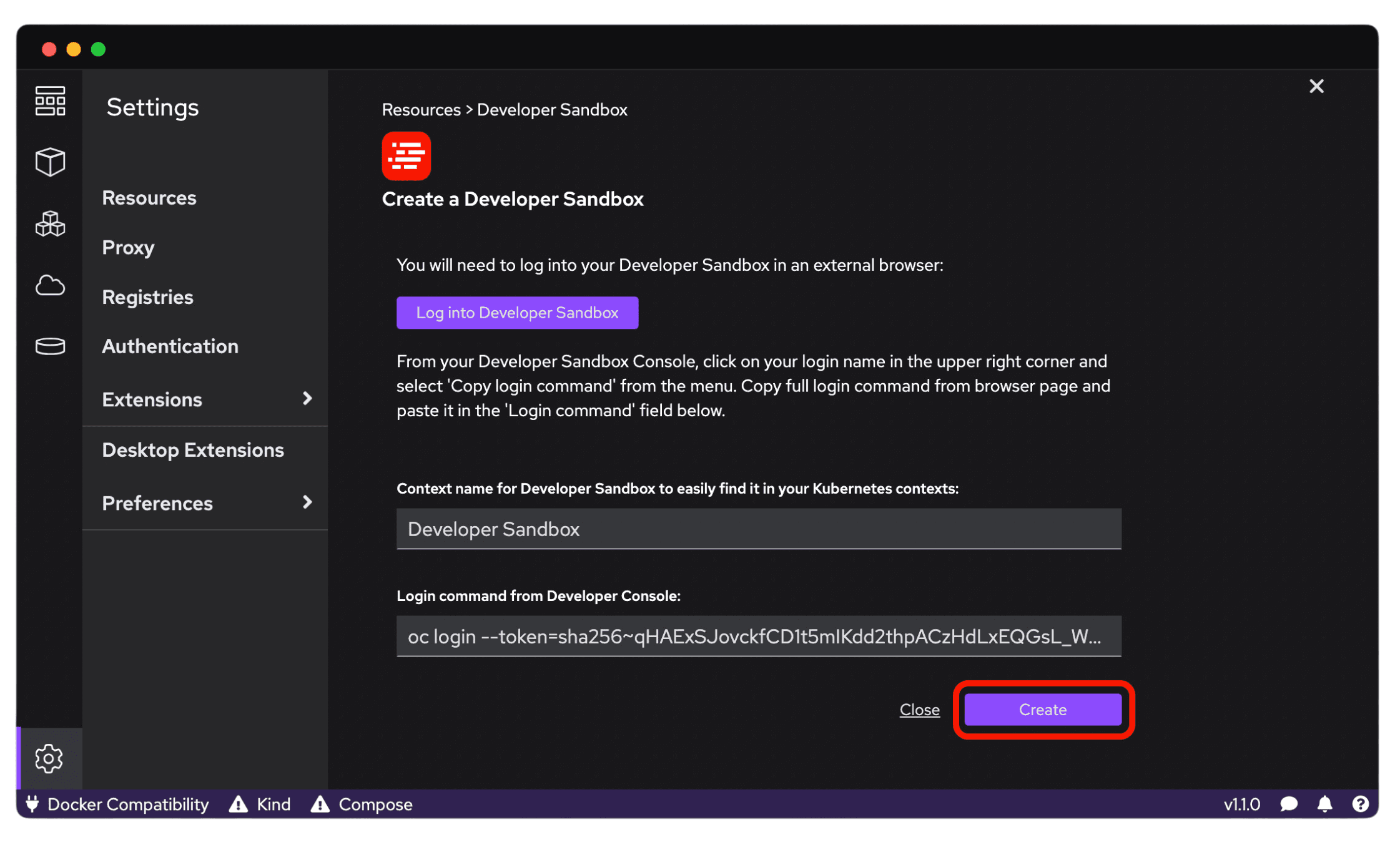Open the Pods stacked cubes icon
This screenshot has width=1400, height=855.
pos(50,223)
